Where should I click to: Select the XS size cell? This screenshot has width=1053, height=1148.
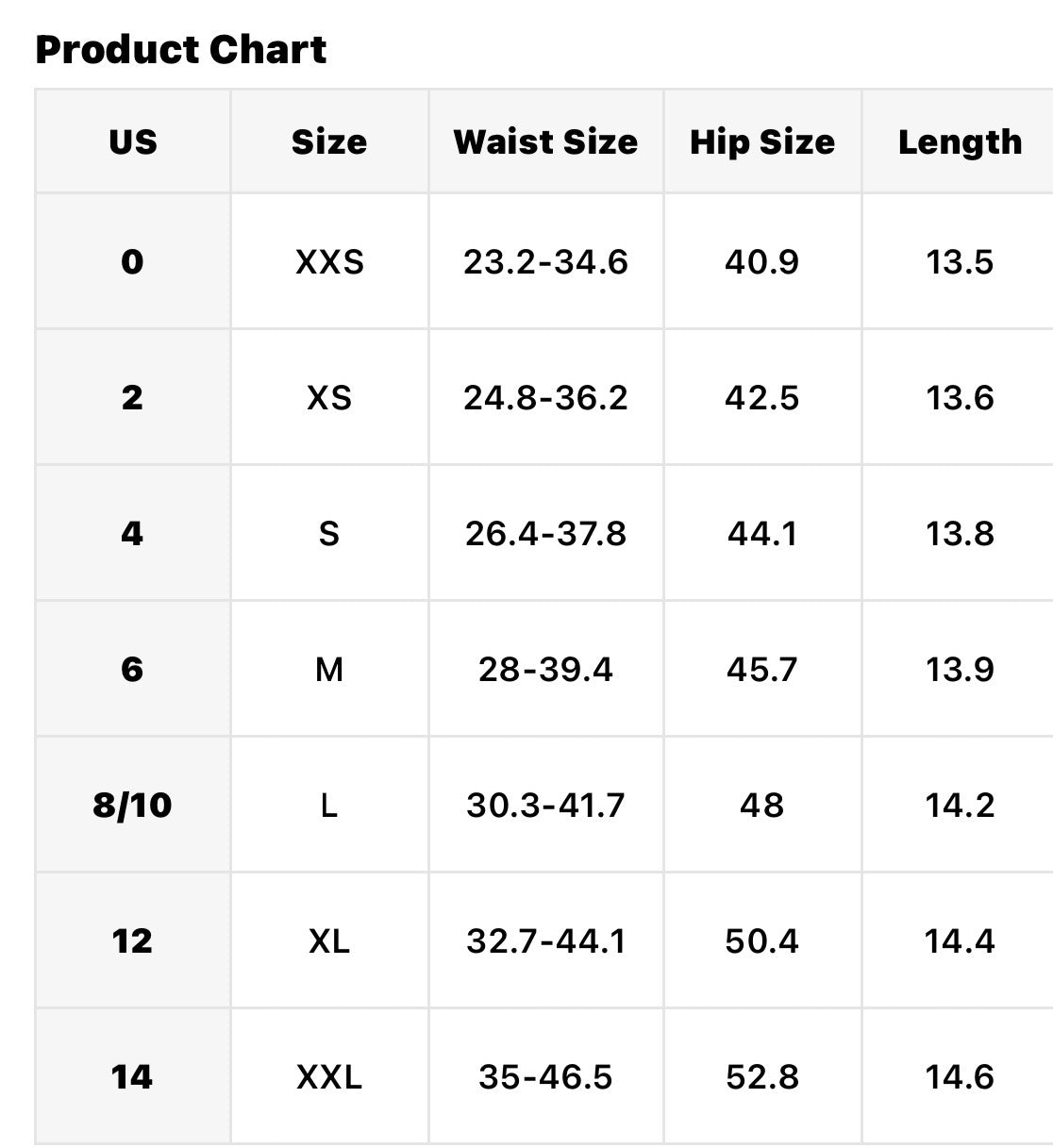pyautogui.click(x=329, y=397)
